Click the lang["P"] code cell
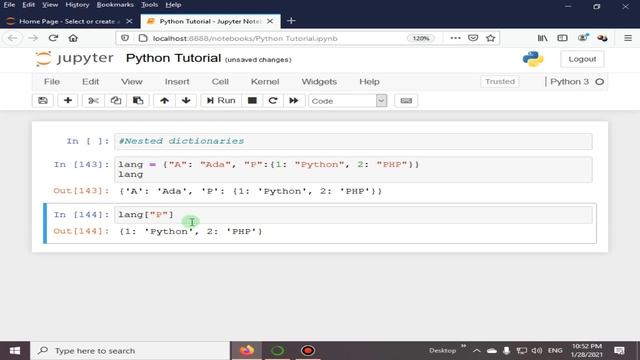This screenshot has width=640, height=360. pyautogui.click(x=353, y=215)
